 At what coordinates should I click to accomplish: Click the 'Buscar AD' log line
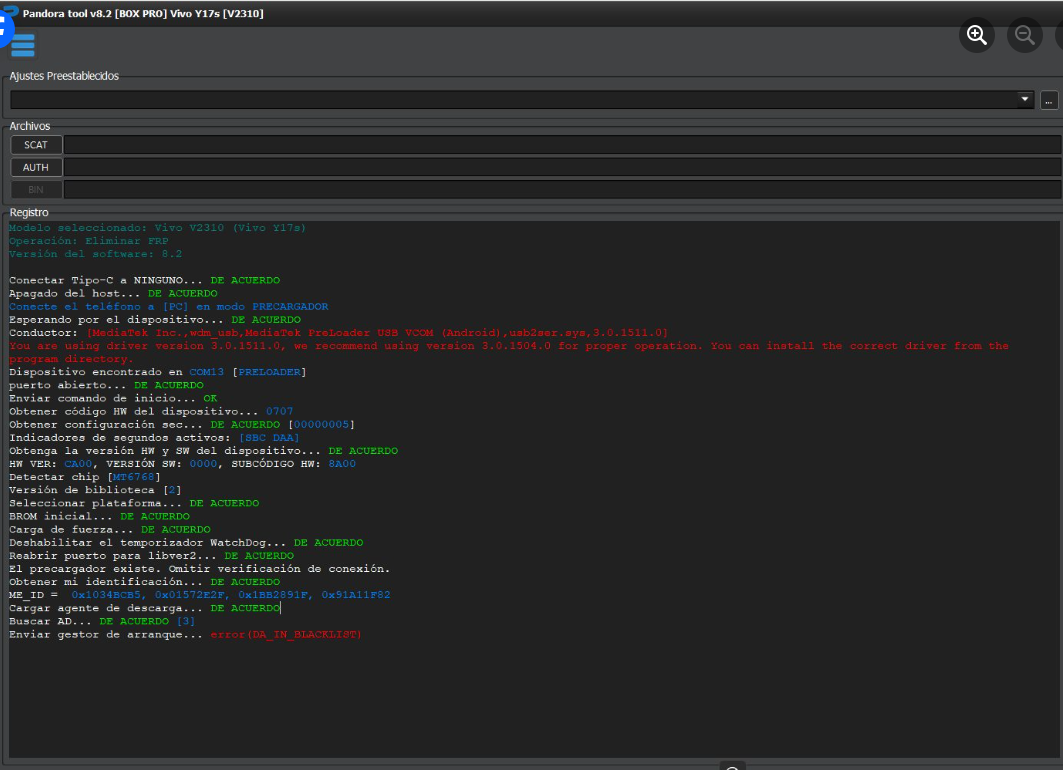[x=102, y=621]
